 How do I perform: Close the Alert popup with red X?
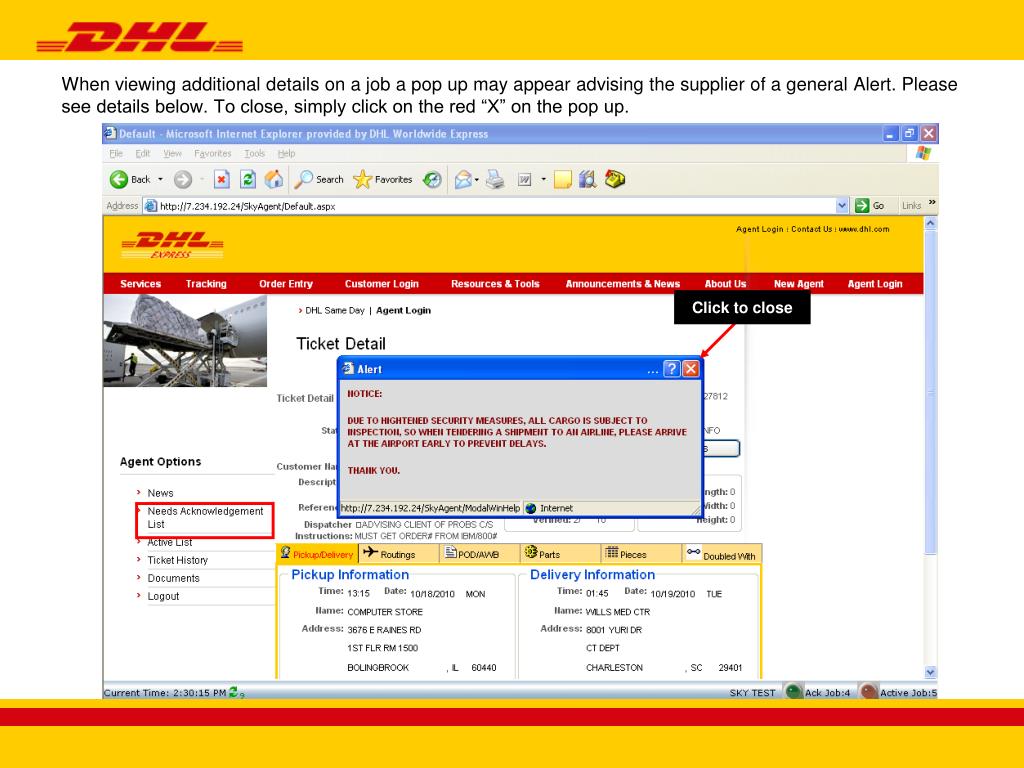pos(691,369)
